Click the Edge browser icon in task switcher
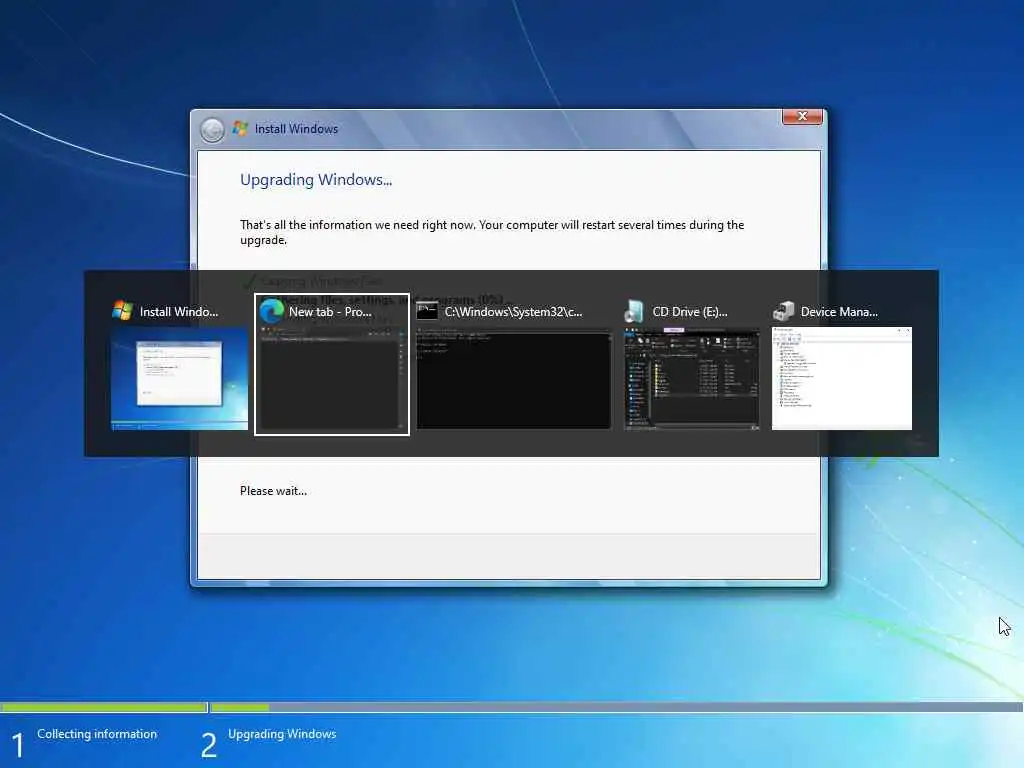The height and width of the screenshot is (768, 1024). click(x=272, y=311)
